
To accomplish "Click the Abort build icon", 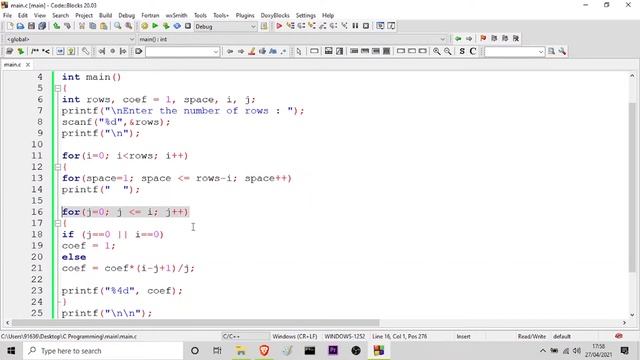I will tap(188, 26).
